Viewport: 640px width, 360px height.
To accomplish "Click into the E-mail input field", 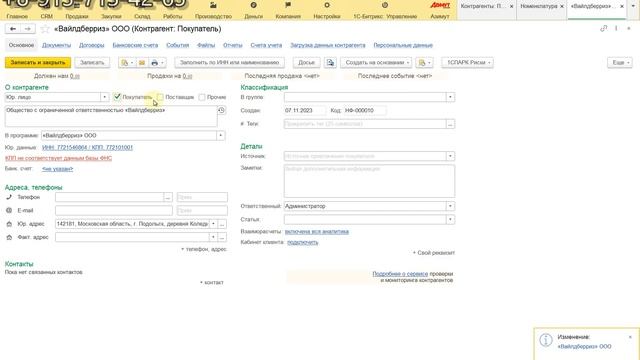I will tap(114, 211).
